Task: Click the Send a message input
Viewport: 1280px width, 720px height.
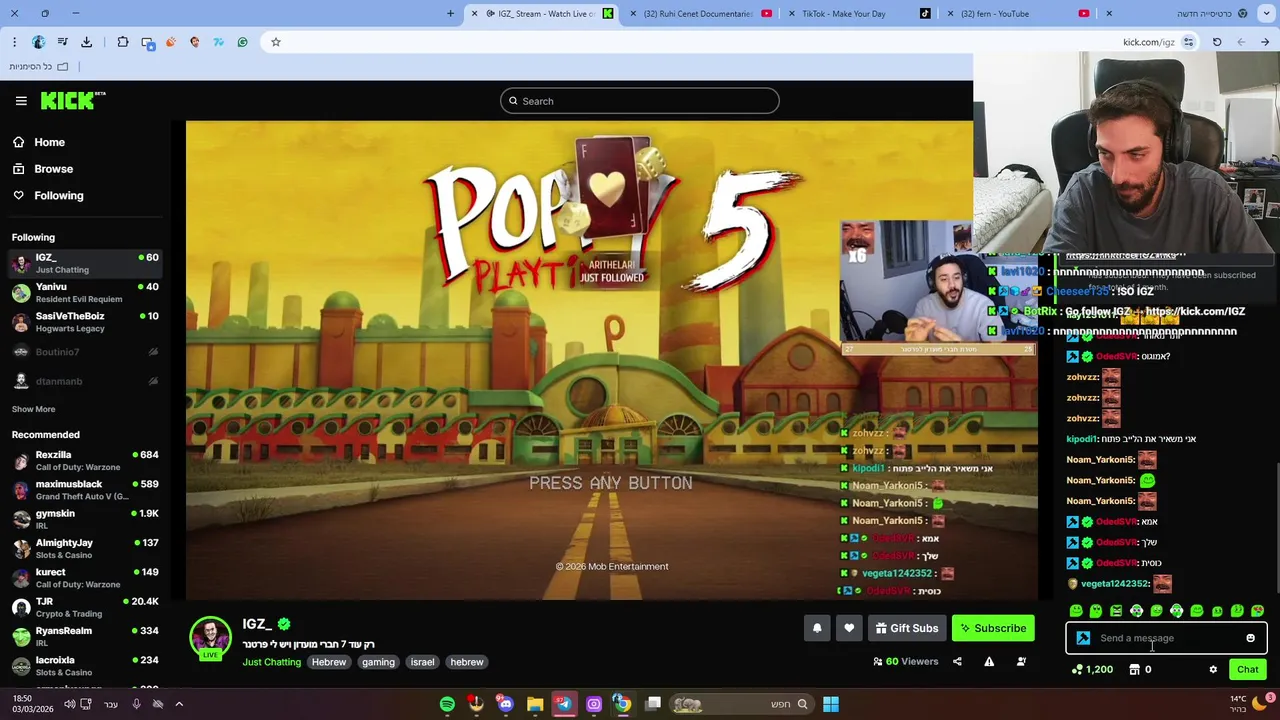Action: pyautogui.click(x=1165, y=638)
